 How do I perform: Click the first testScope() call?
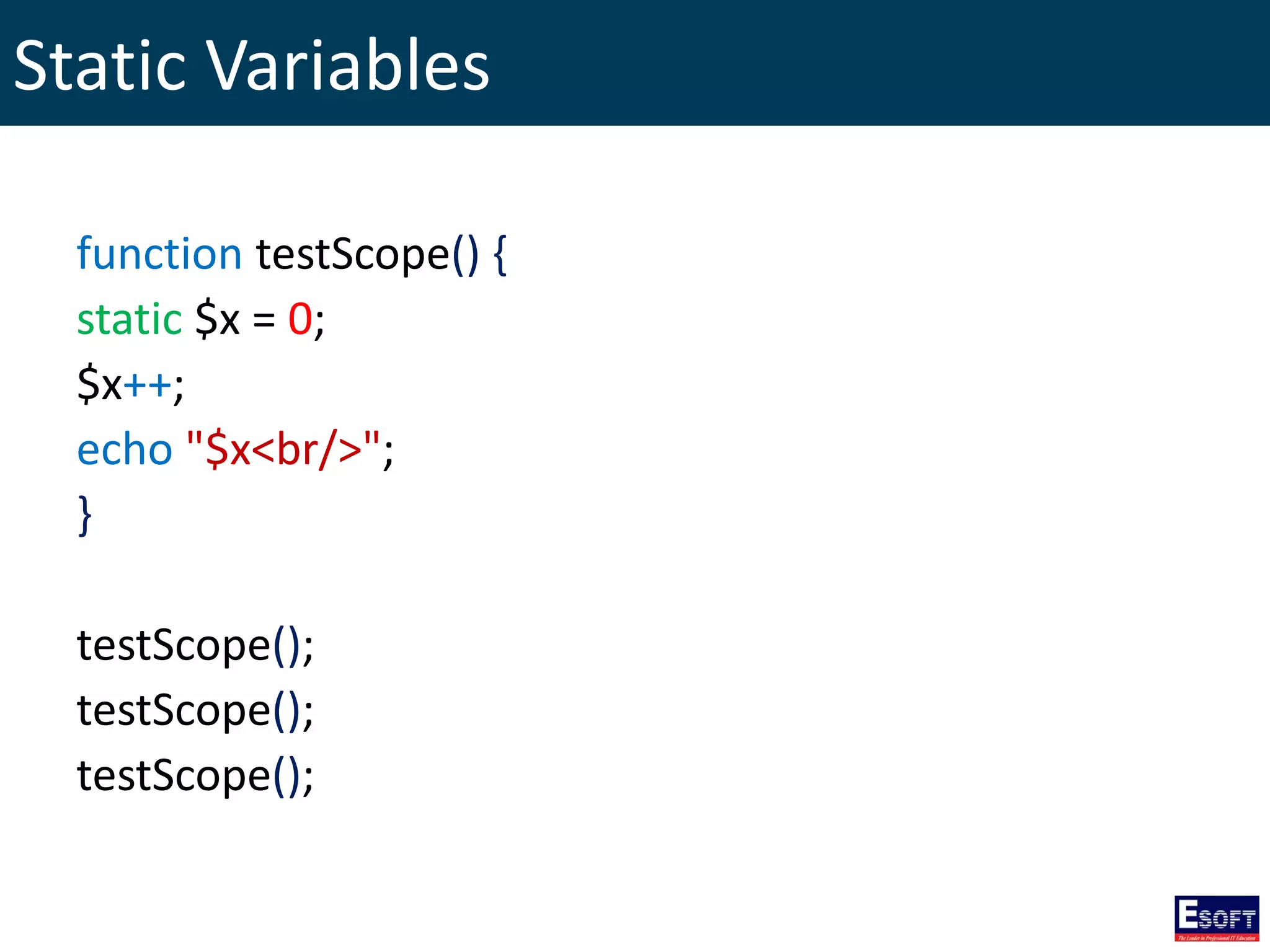coord(195,645)
